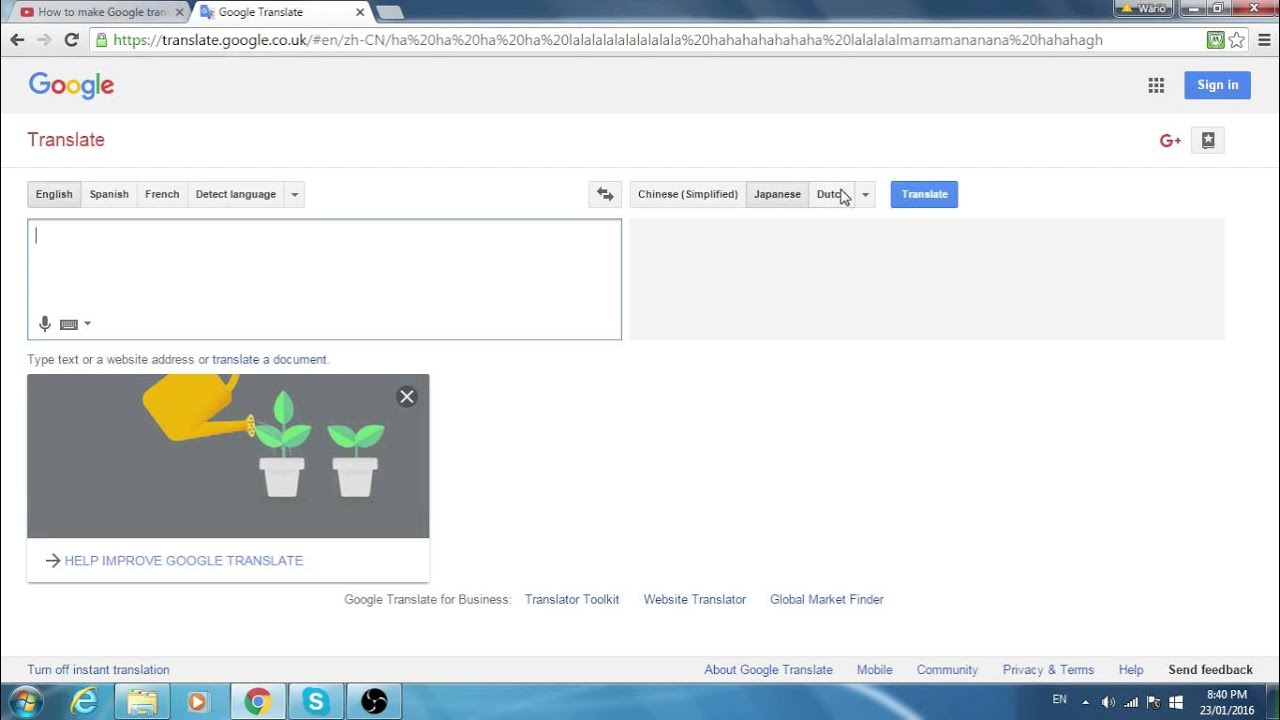Screen dimensions: 1280x720
Task: Open OBS from the taskbar
Action: point(374,701)
